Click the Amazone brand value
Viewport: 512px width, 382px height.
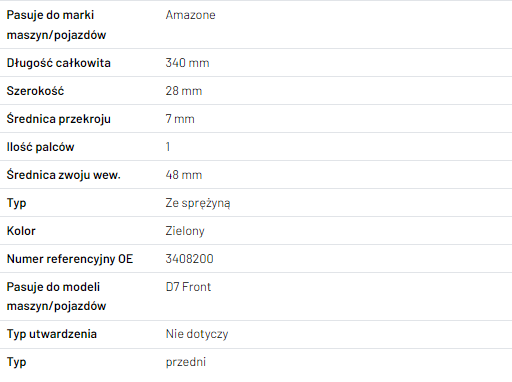190,15
